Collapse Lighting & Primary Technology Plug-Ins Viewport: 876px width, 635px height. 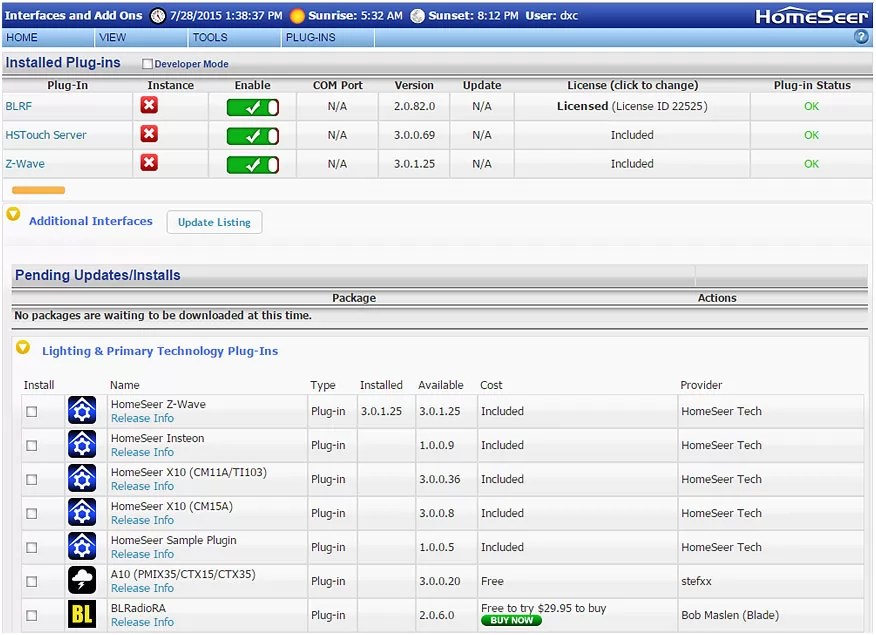click(22, 348)
